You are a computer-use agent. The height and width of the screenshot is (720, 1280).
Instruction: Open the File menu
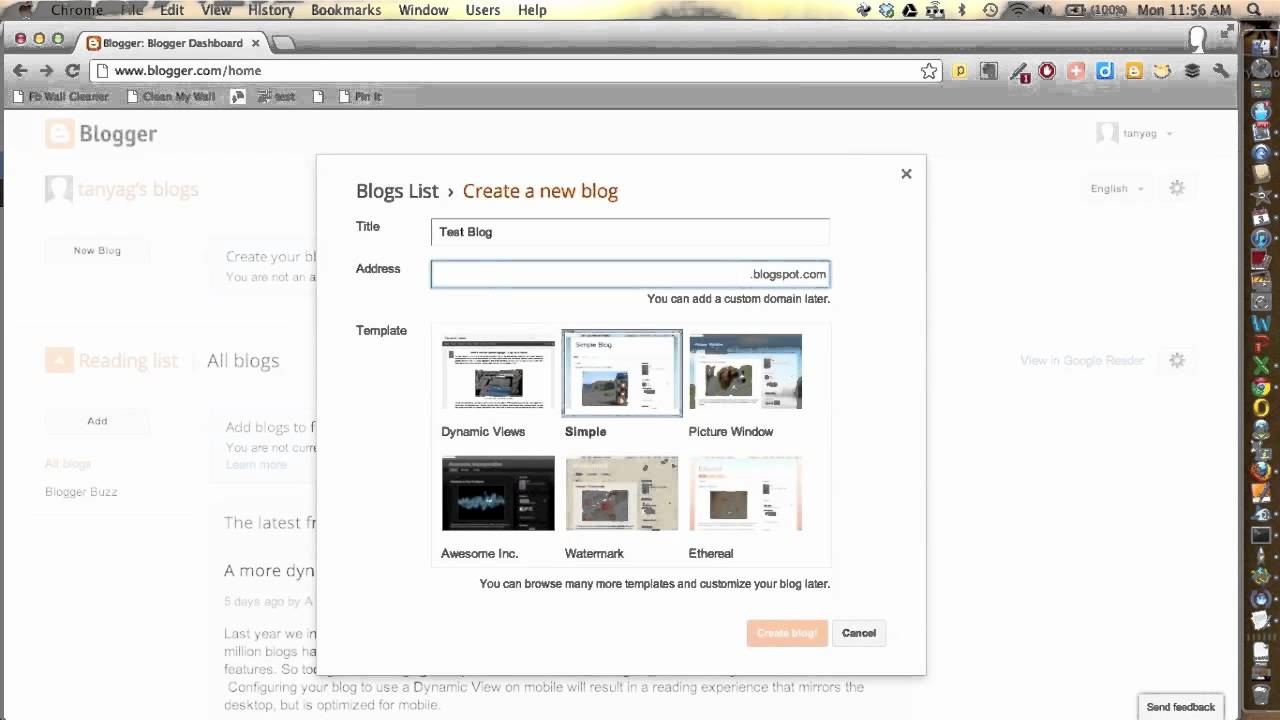coord(132,10)
